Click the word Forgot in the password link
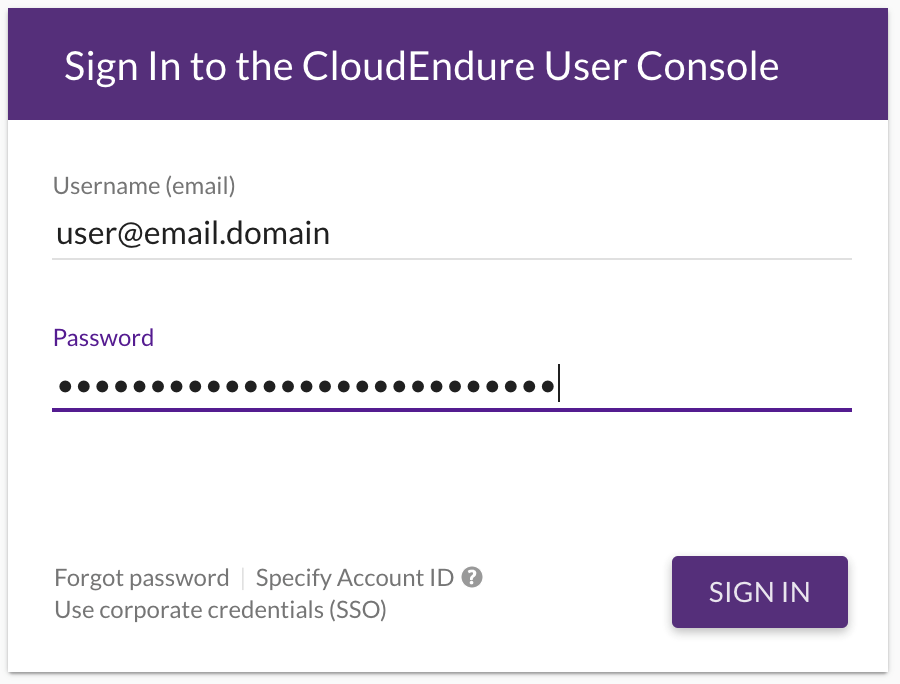This screenshot has width=900, height=684. [88, 578]
